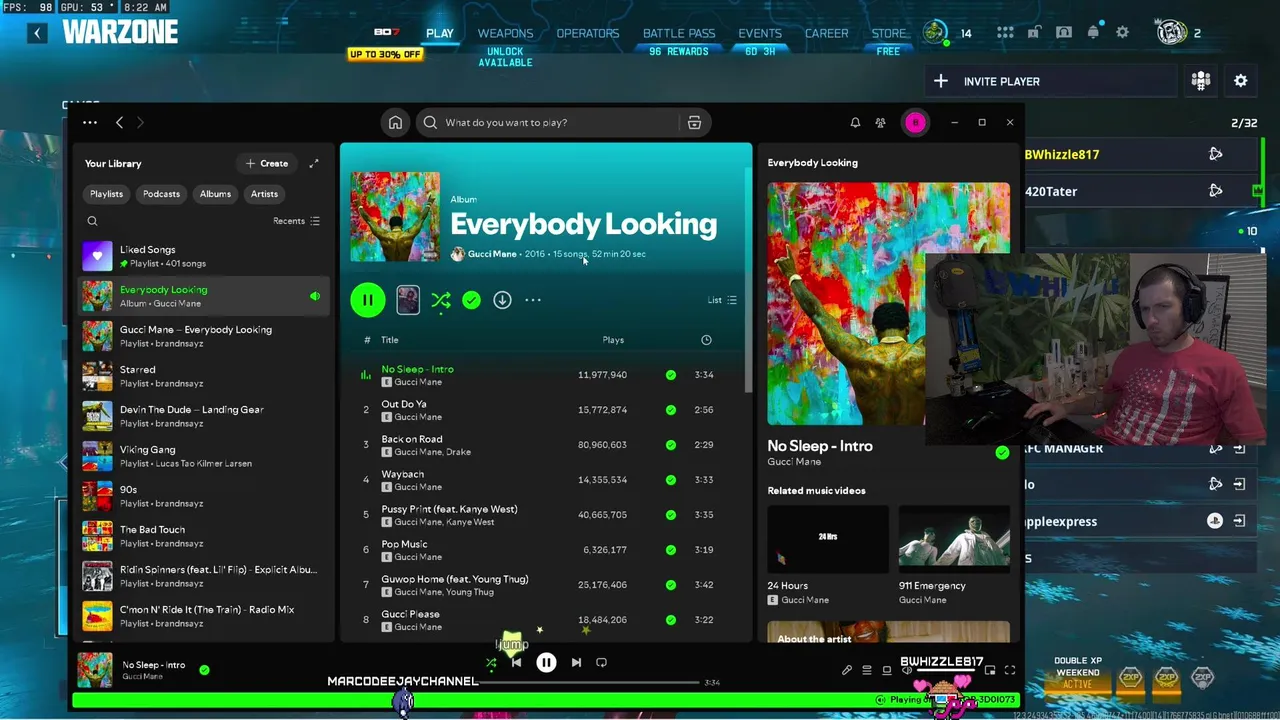Open Warzone EVENTS tab
Image resolution: width=1280 pixels, height=720 pixels.
pyautogui.click(x=760, y=34)
